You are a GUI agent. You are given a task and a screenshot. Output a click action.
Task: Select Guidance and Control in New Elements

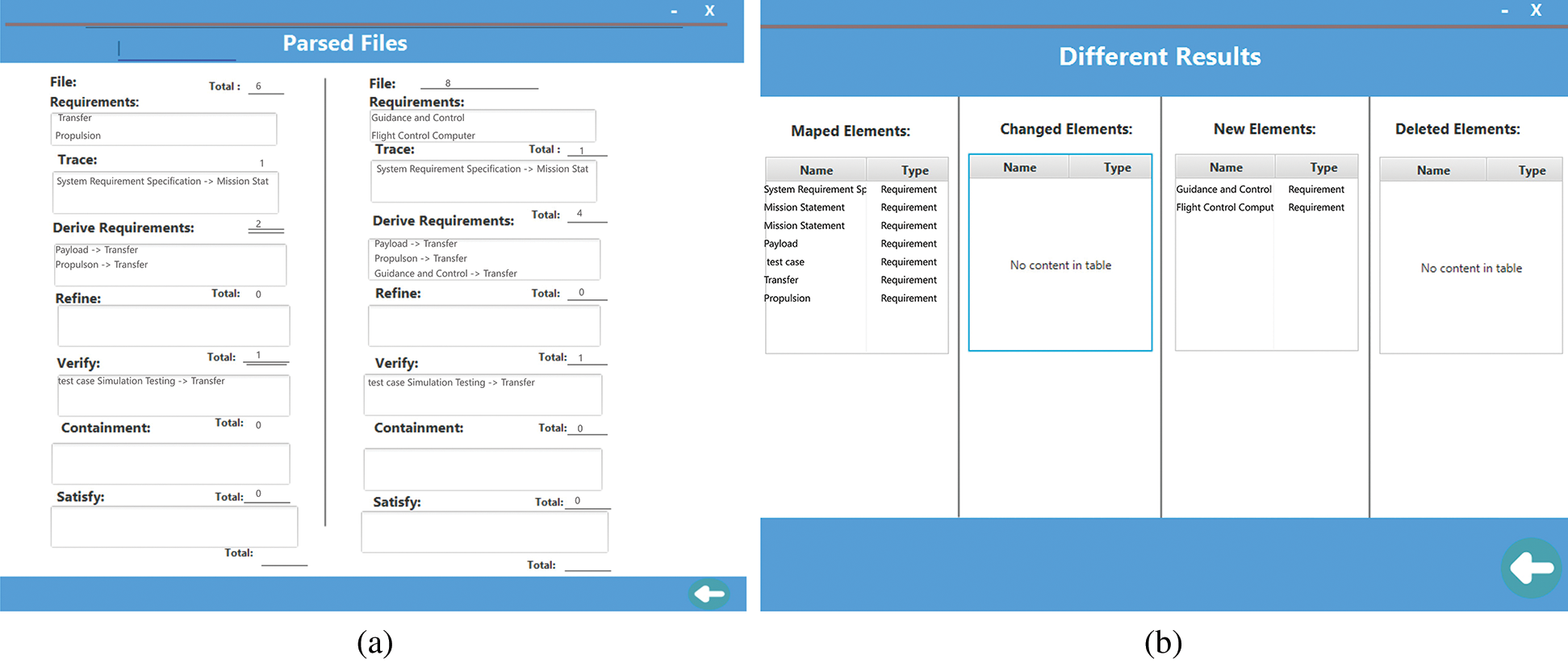tap(1223, 190)
